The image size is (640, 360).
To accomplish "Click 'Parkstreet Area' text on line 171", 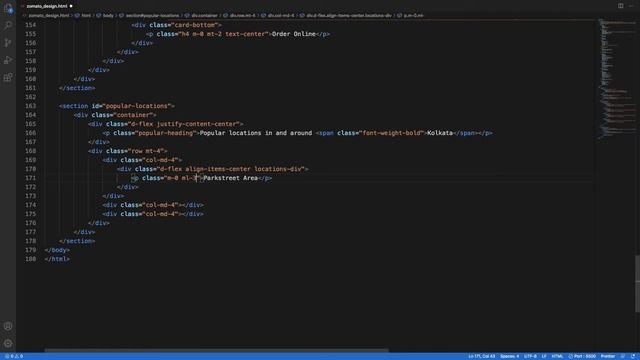I will [x=231, y=178].
